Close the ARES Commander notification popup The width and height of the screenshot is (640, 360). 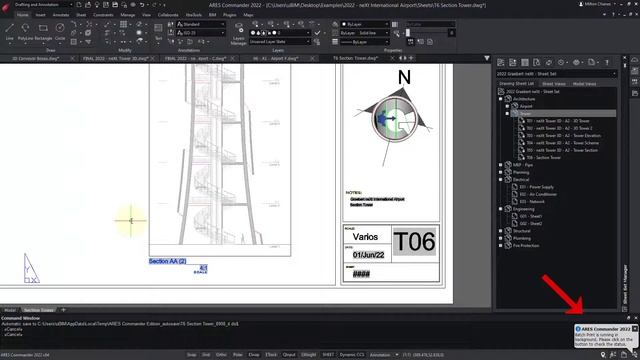coord(635,329)
